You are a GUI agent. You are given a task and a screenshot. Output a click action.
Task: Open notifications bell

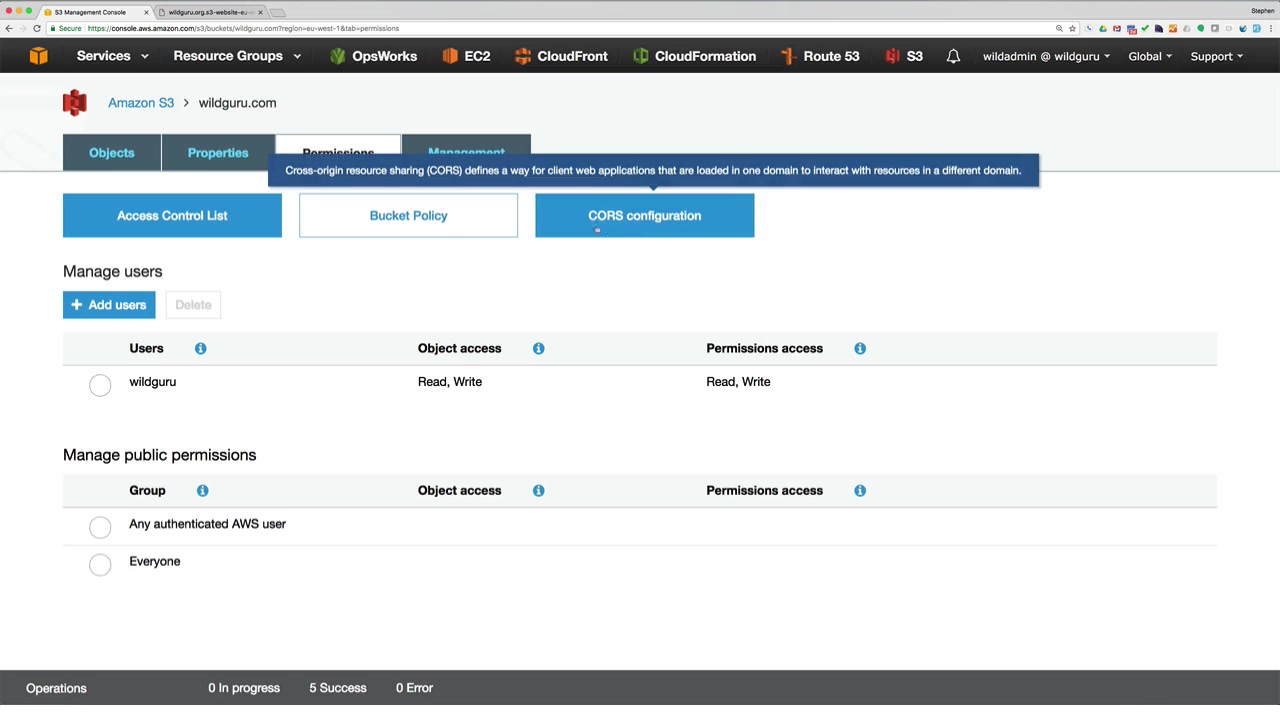point(953,56)
